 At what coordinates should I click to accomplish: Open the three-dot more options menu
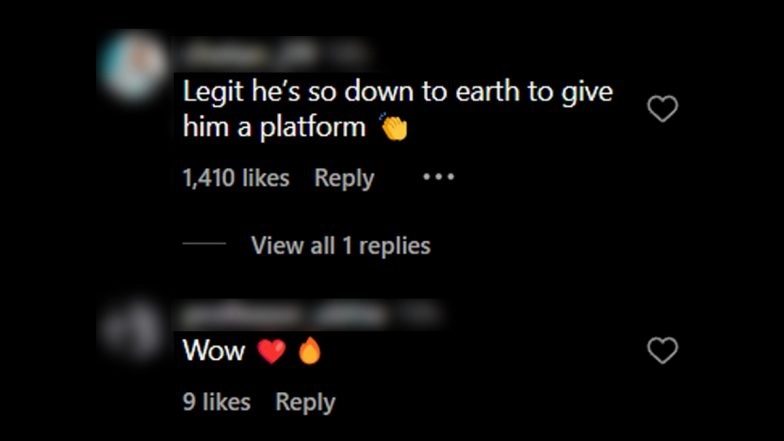(x=438, y=176)
